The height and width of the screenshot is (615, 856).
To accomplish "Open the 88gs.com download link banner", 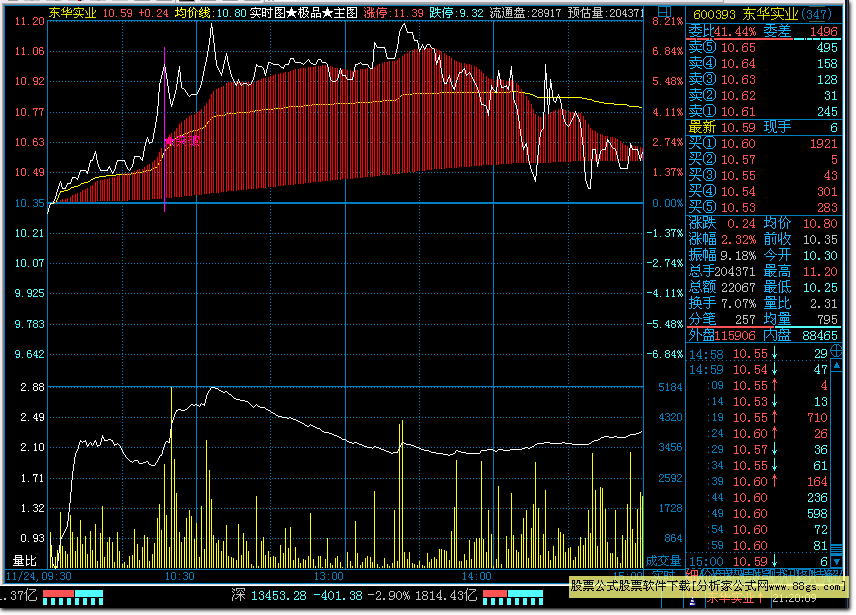I will tap(708, 587).
